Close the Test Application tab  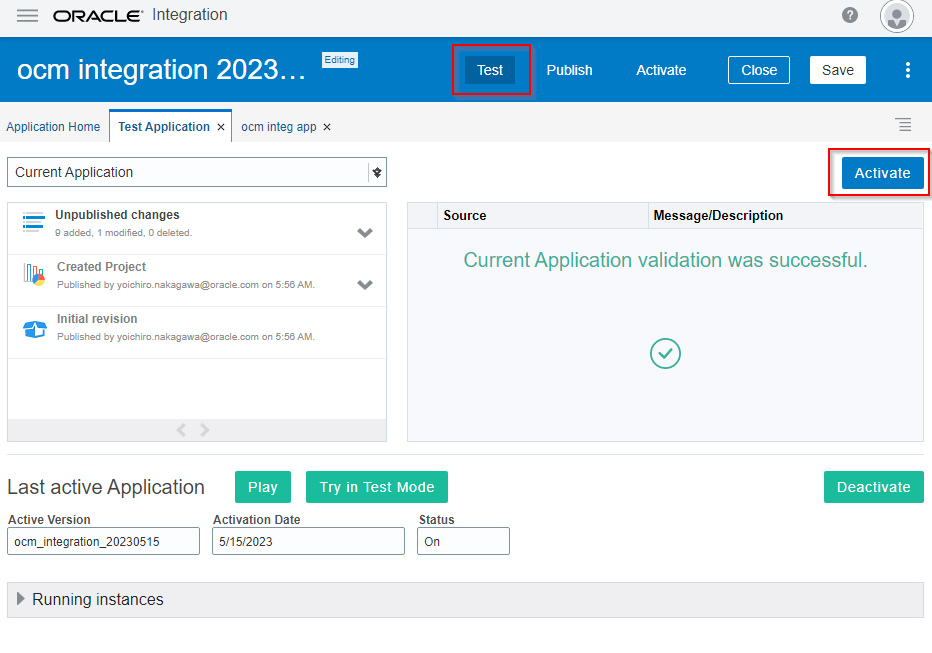pos(221,127)
